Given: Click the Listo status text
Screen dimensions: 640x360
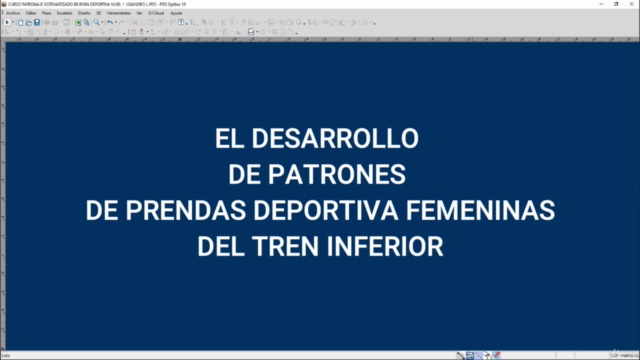Looking at the screenshot, I should [x=6, y=356].
